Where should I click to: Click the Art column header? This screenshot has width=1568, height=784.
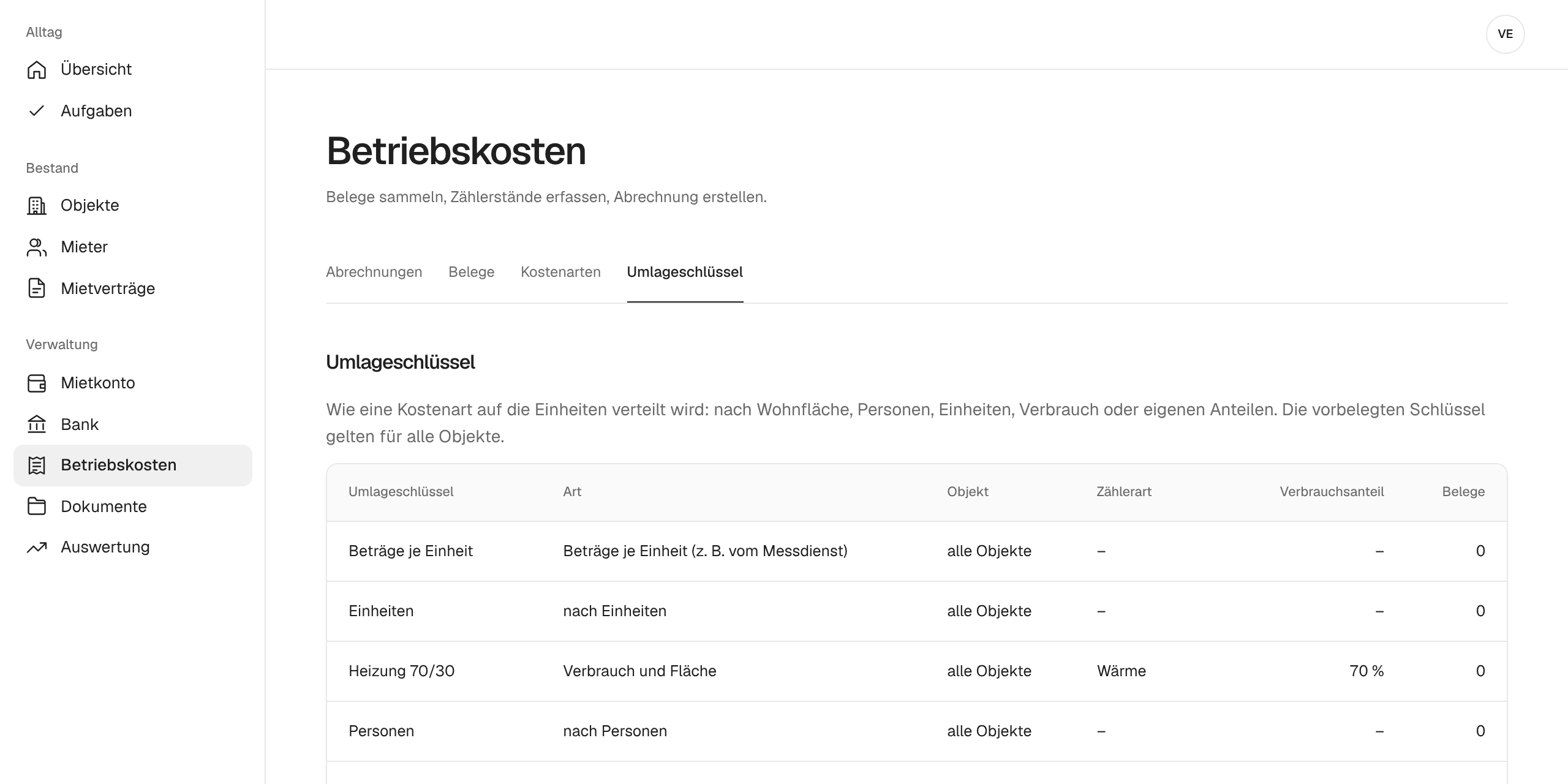click(x=572, y=492)
